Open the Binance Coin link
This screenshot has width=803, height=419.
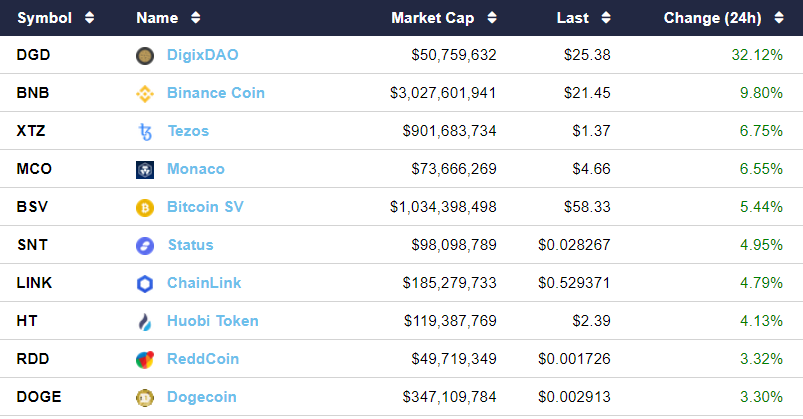click(x=215, y=93)
